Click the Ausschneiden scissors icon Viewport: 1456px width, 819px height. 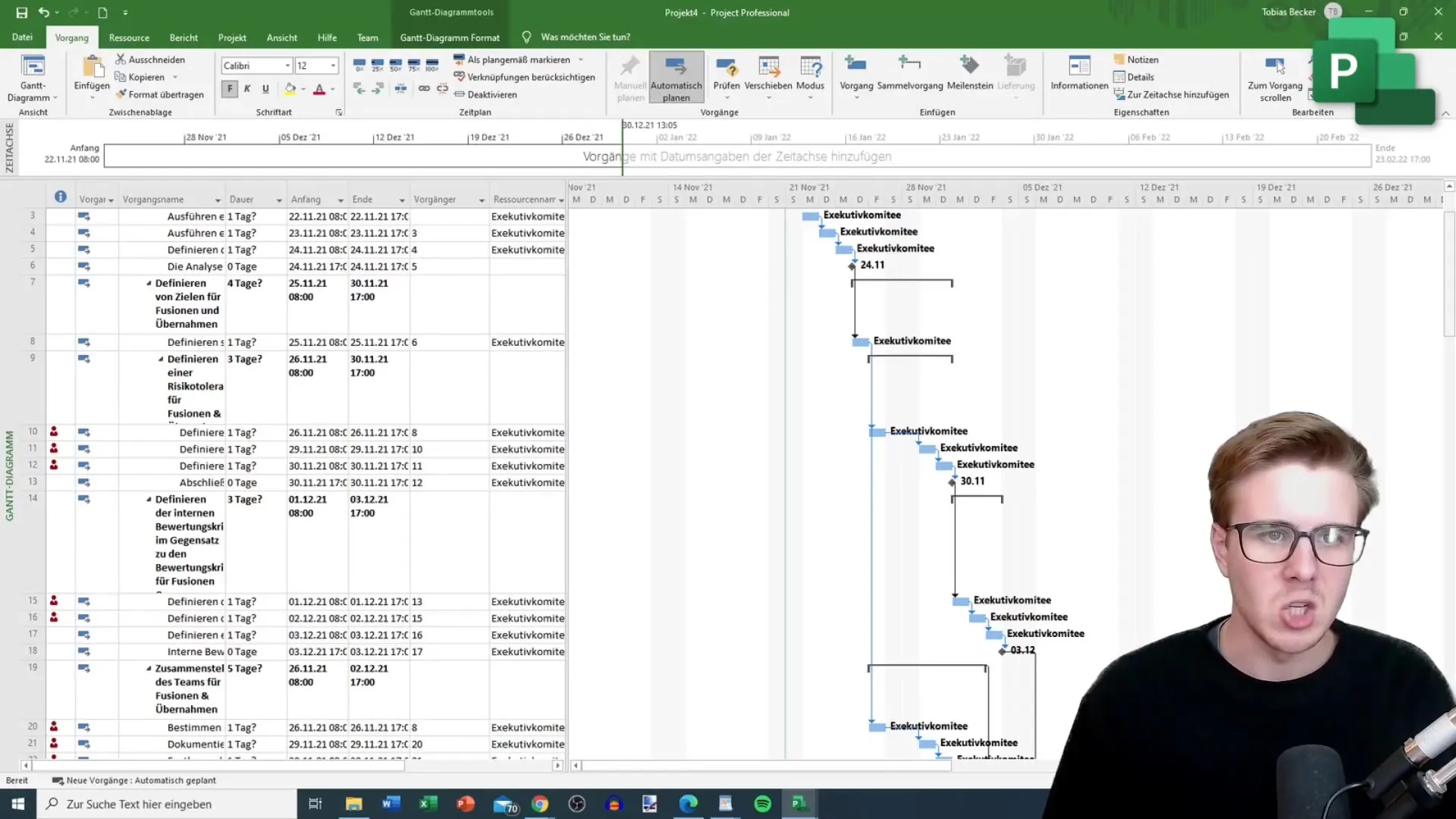coord(120,59)
